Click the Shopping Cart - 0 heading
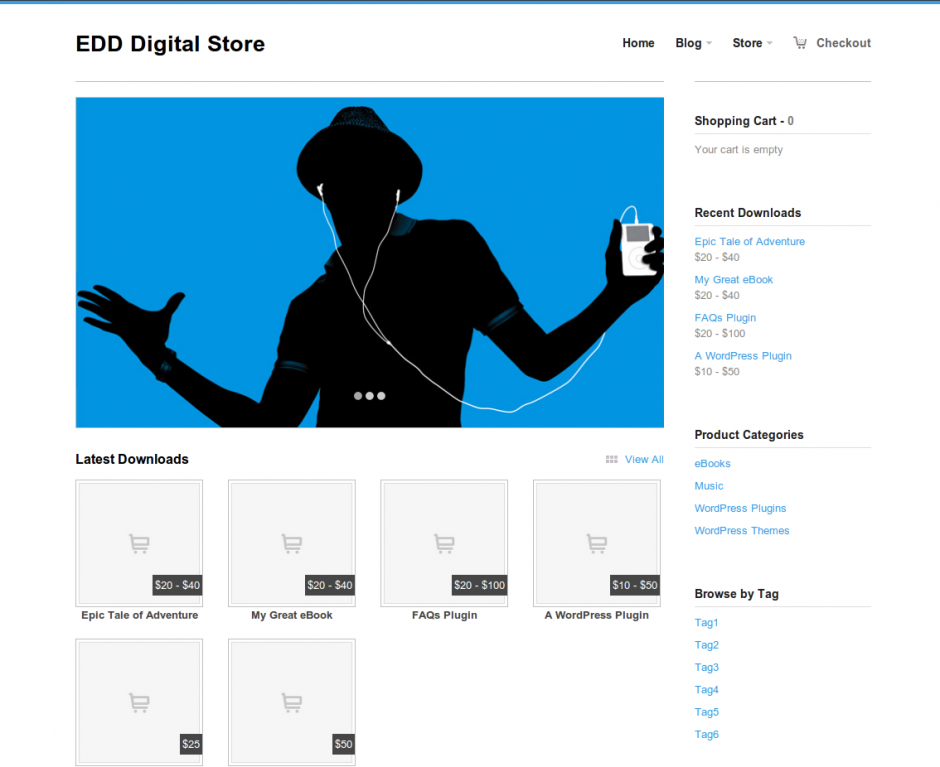Viewport: 940px width, 767px height. [744, 121]
